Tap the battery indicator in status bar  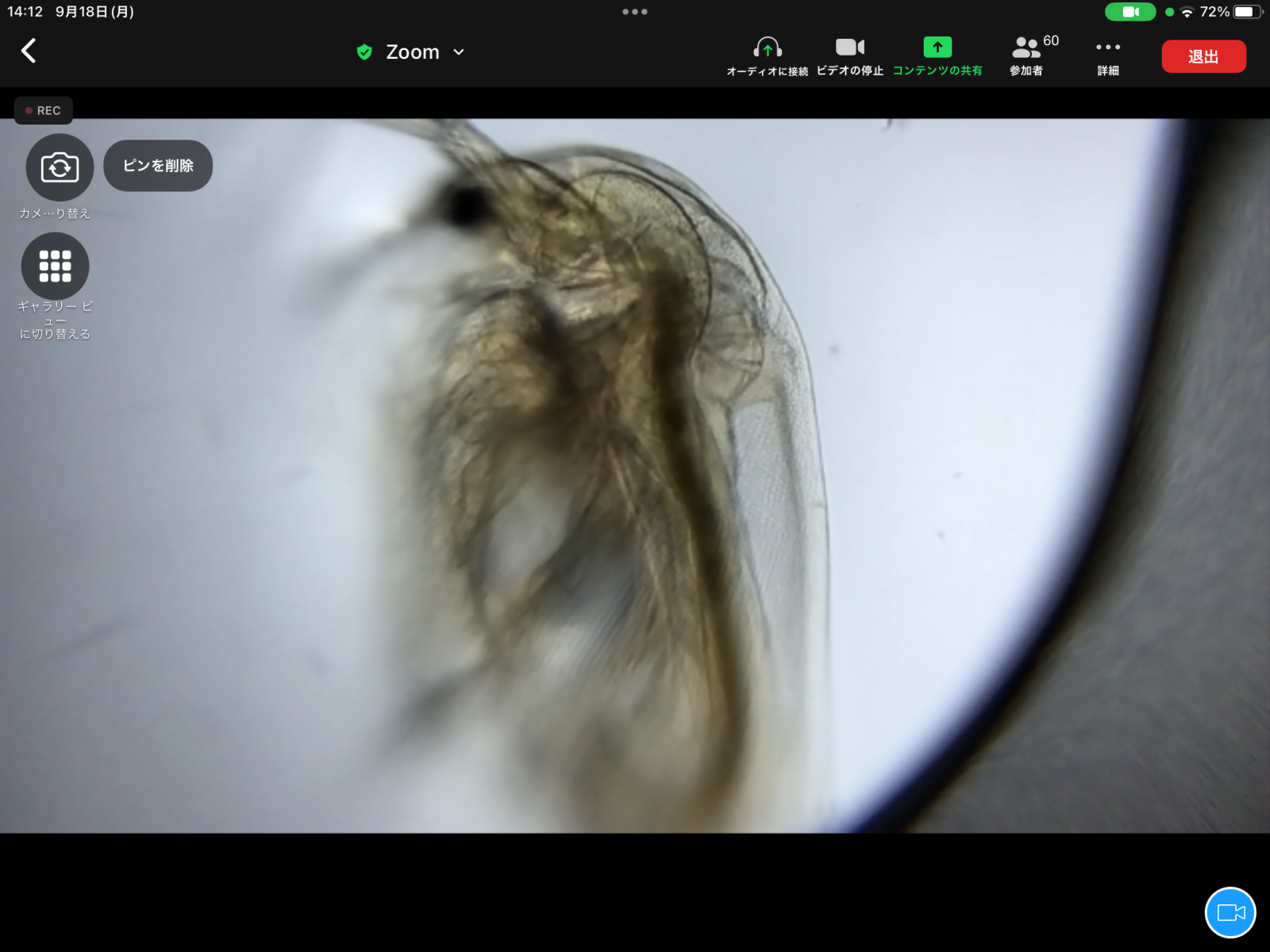1247,12
